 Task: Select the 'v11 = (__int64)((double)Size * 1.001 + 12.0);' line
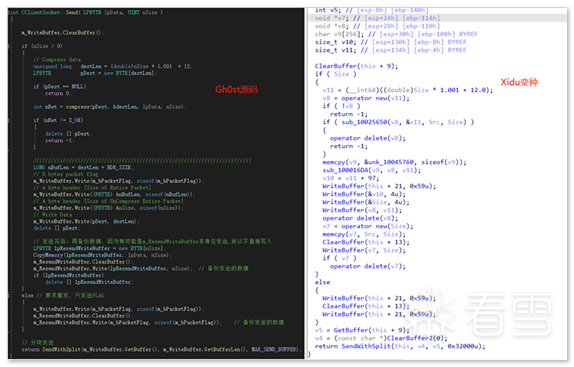(x=408, y=90)
